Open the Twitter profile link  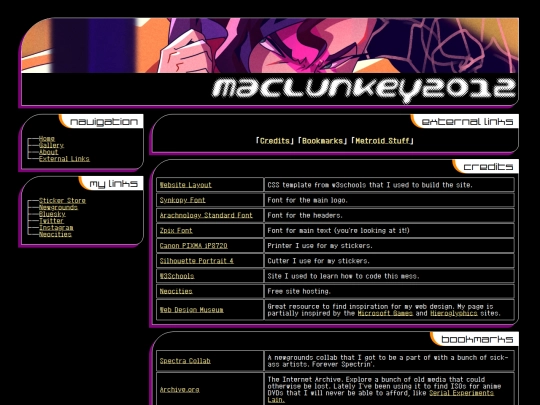pyautogui.click(x=51, y=221)
